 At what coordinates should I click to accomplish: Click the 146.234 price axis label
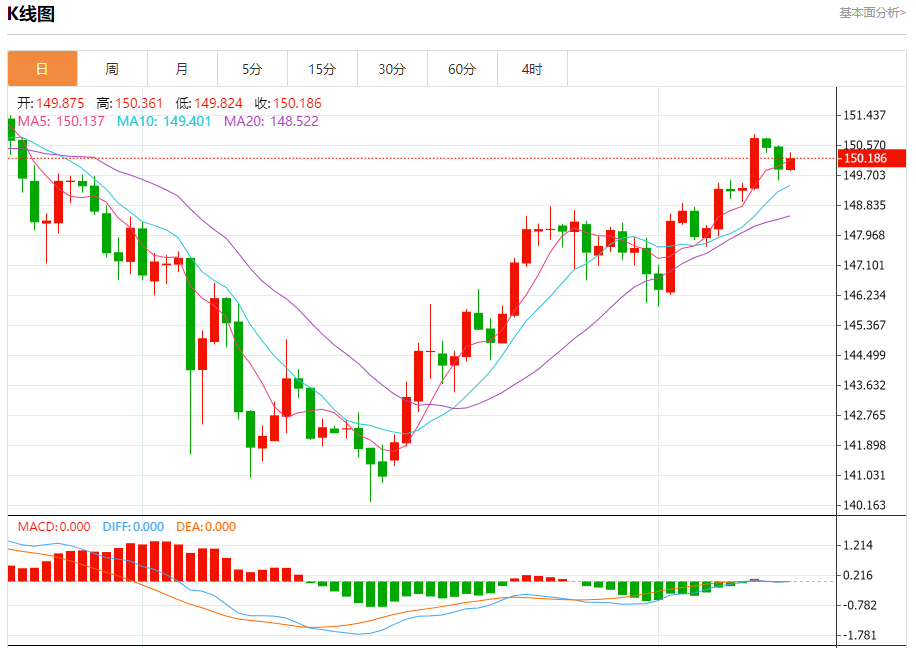point(864,295)
